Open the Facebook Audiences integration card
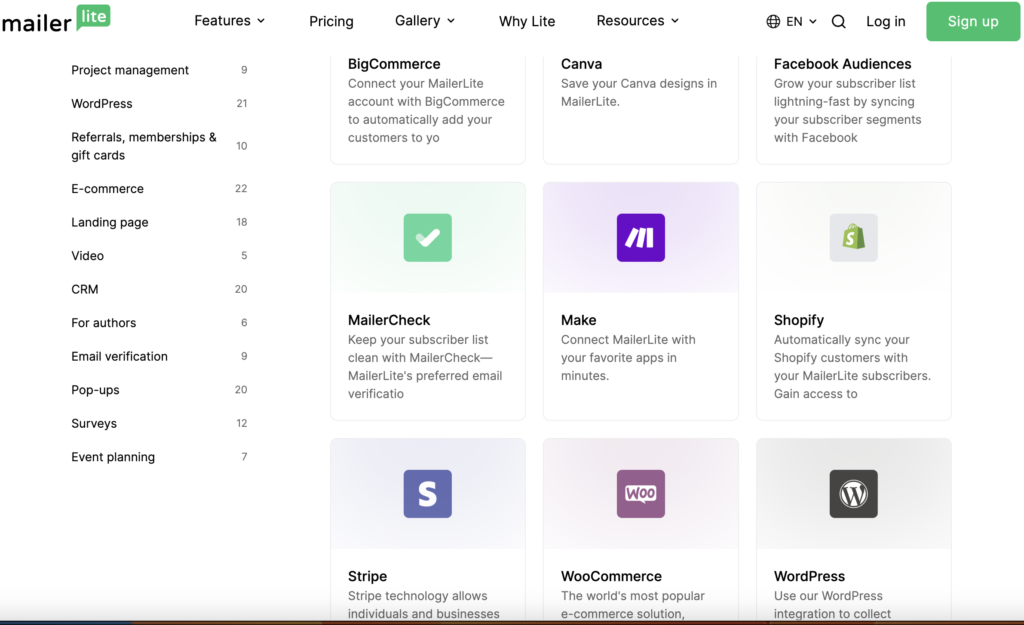 click(853, 100)
